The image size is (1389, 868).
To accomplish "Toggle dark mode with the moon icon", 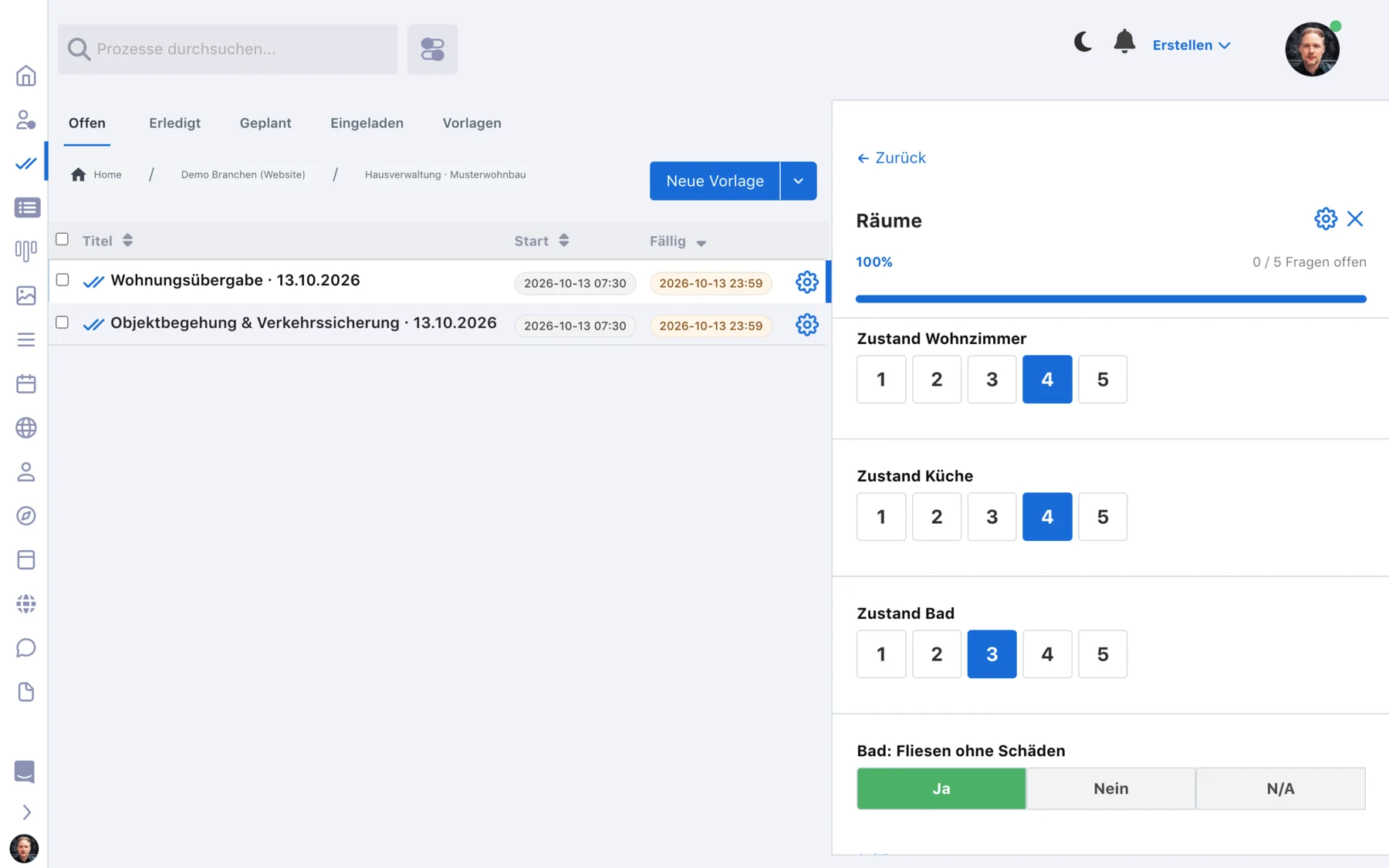I will click(1083, 42).
